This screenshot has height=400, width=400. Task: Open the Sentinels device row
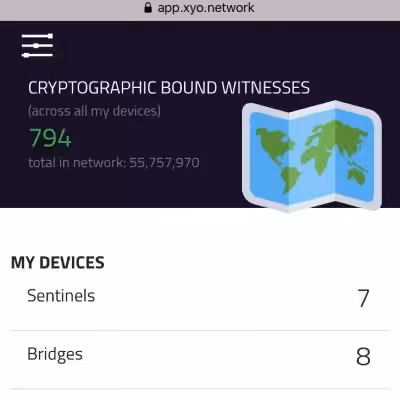click(200, 297)
